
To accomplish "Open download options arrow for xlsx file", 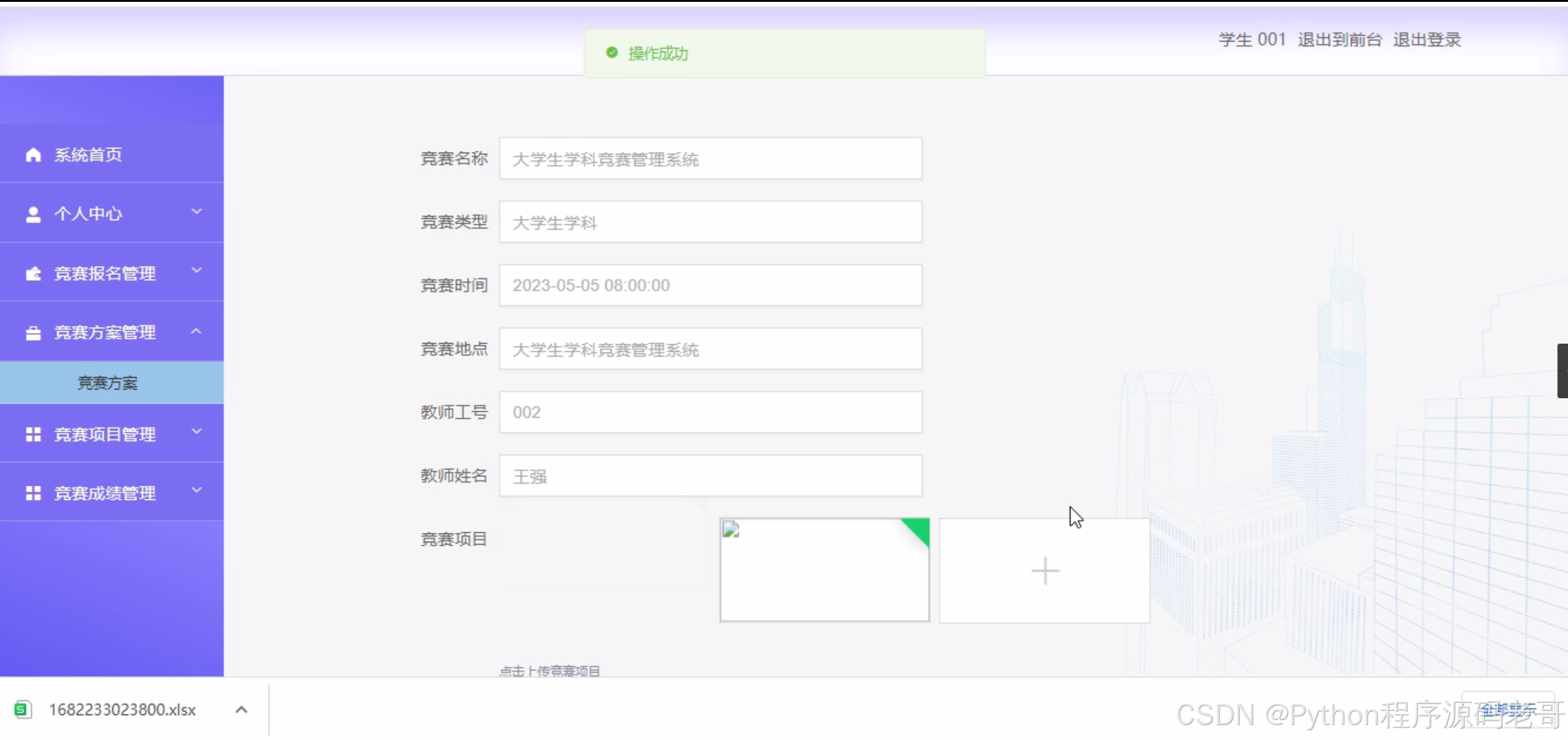I will (x=241, y=710).
